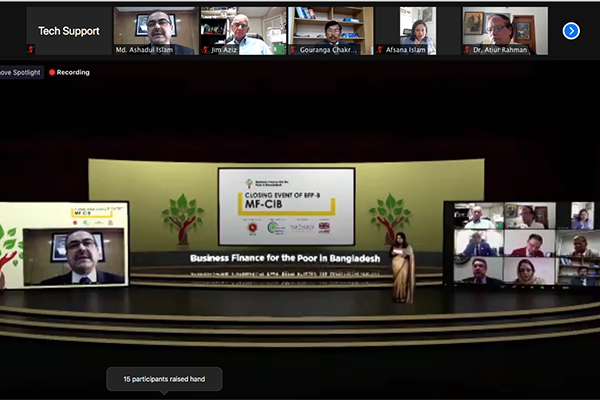Click the 'Afsana Islam' name label

click(406, 50)
